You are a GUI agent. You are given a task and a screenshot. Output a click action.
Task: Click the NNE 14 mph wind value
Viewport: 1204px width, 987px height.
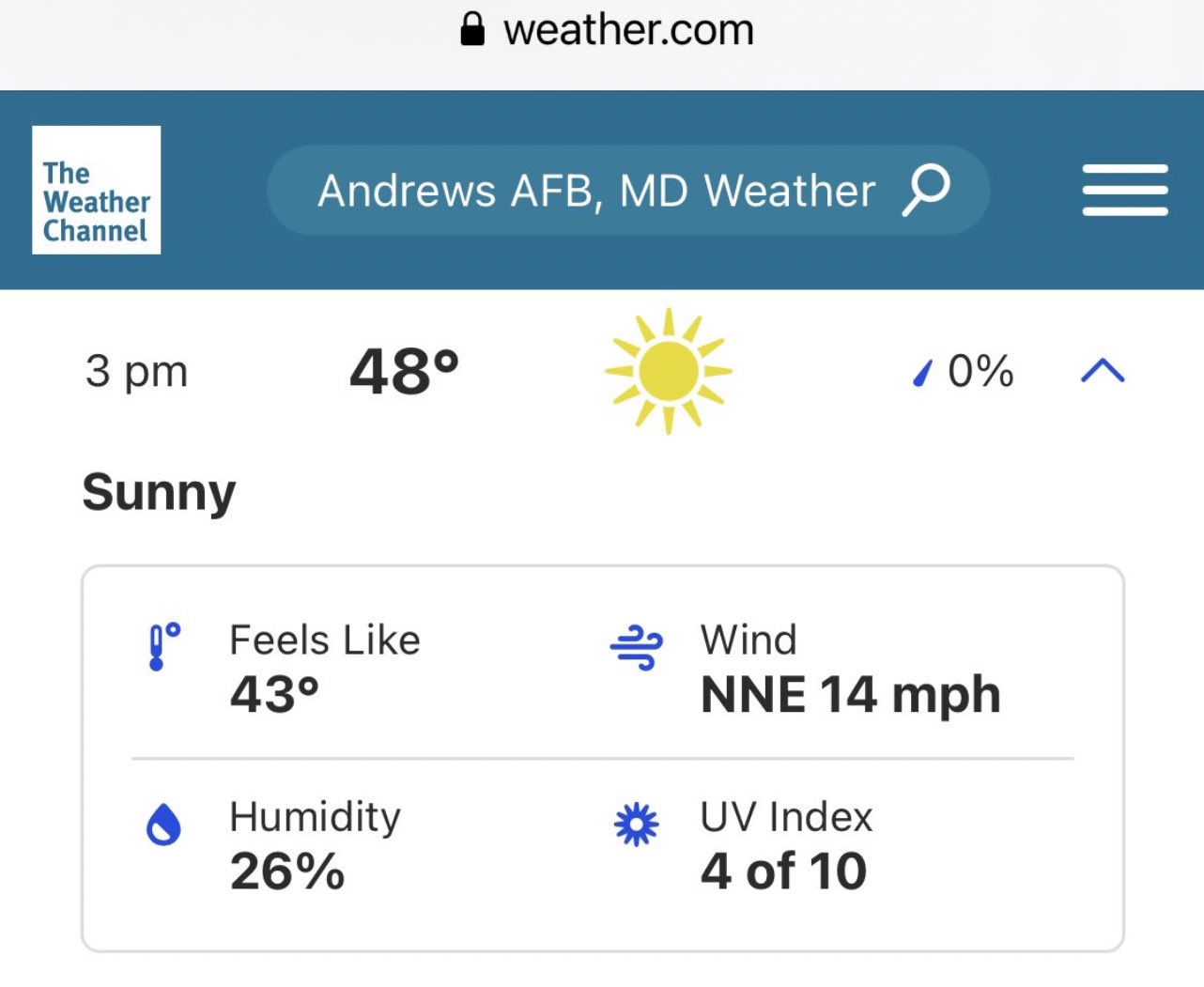850,695
